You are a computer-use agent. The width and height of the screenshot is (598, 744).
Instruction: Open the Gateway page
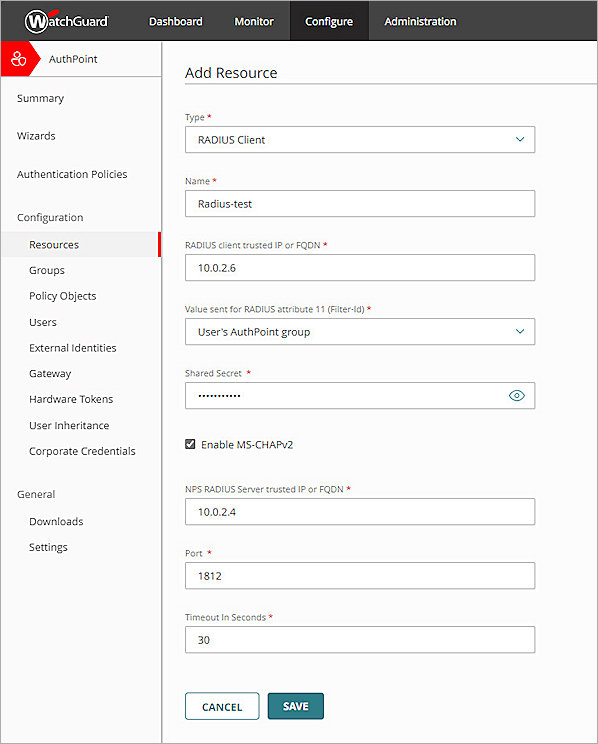coord(50,374)
